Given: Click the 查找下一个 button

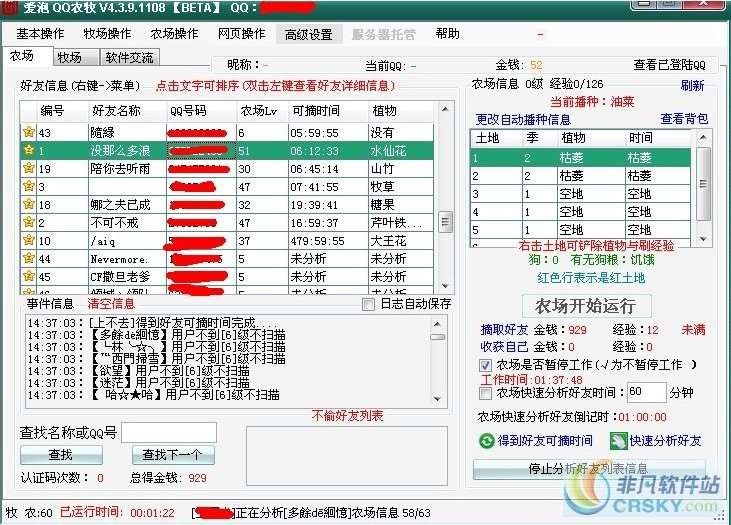Looking at the screenshot, I should coord(173,455).
